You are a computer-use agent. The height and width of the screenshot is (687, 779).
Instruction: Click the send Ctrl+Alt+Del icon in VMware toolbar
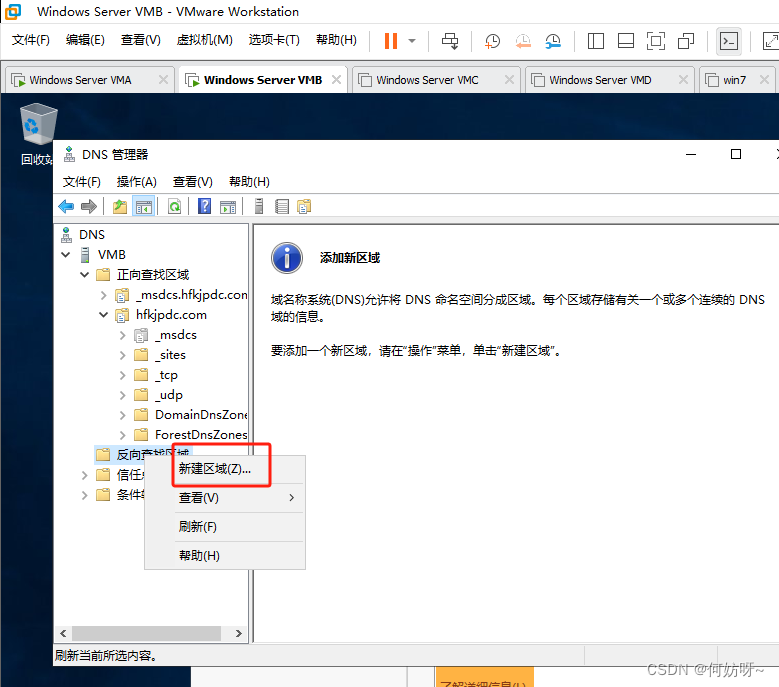pyautogui.click(x=450, y=41)
